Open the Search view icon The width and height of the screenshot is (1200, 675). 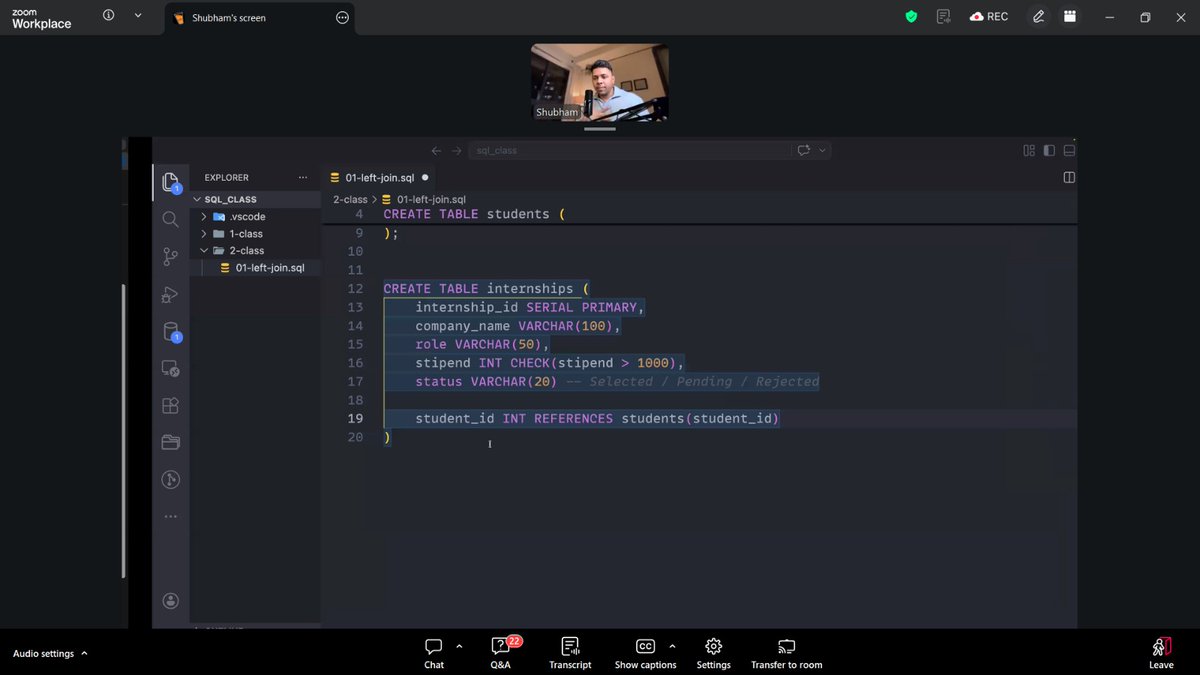[x=170, y=219]
